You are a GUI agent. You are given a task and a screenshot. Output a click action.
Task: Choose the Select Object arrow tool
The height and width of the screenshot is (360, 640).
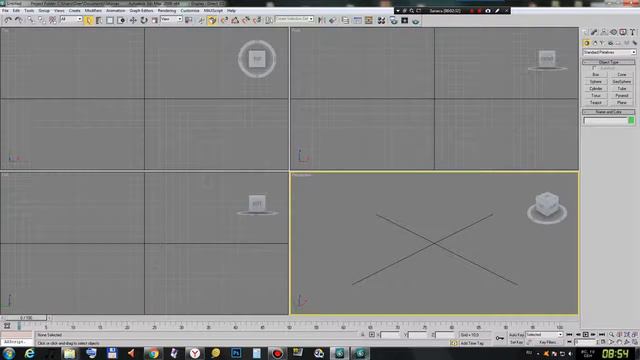point(89,20)
